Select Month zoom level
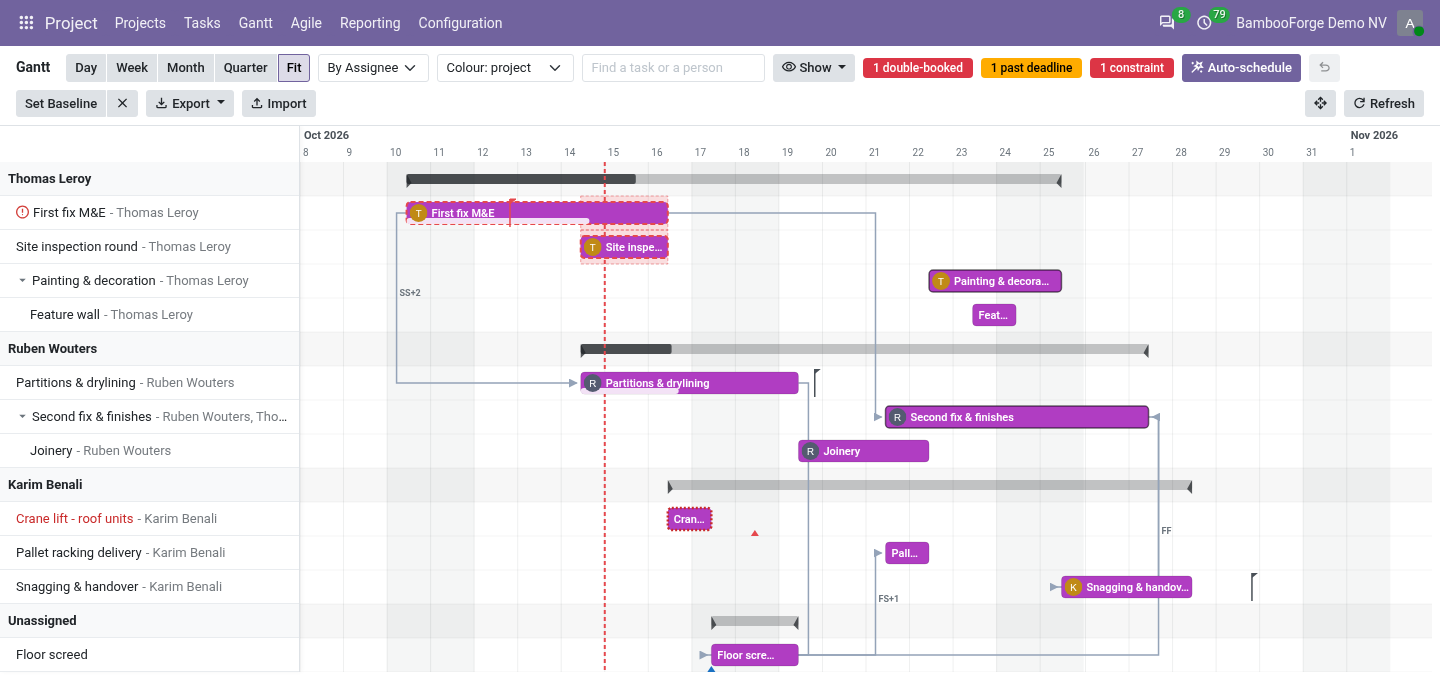Image resolution: width=1440 pixels, height=696 pixels. [186, 68]
